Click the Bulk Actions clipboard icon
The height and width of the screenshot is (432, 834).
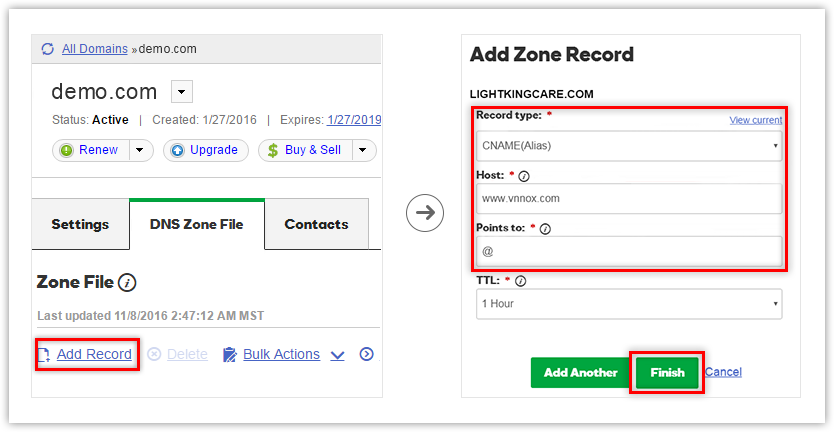click(x=230, y=354)
